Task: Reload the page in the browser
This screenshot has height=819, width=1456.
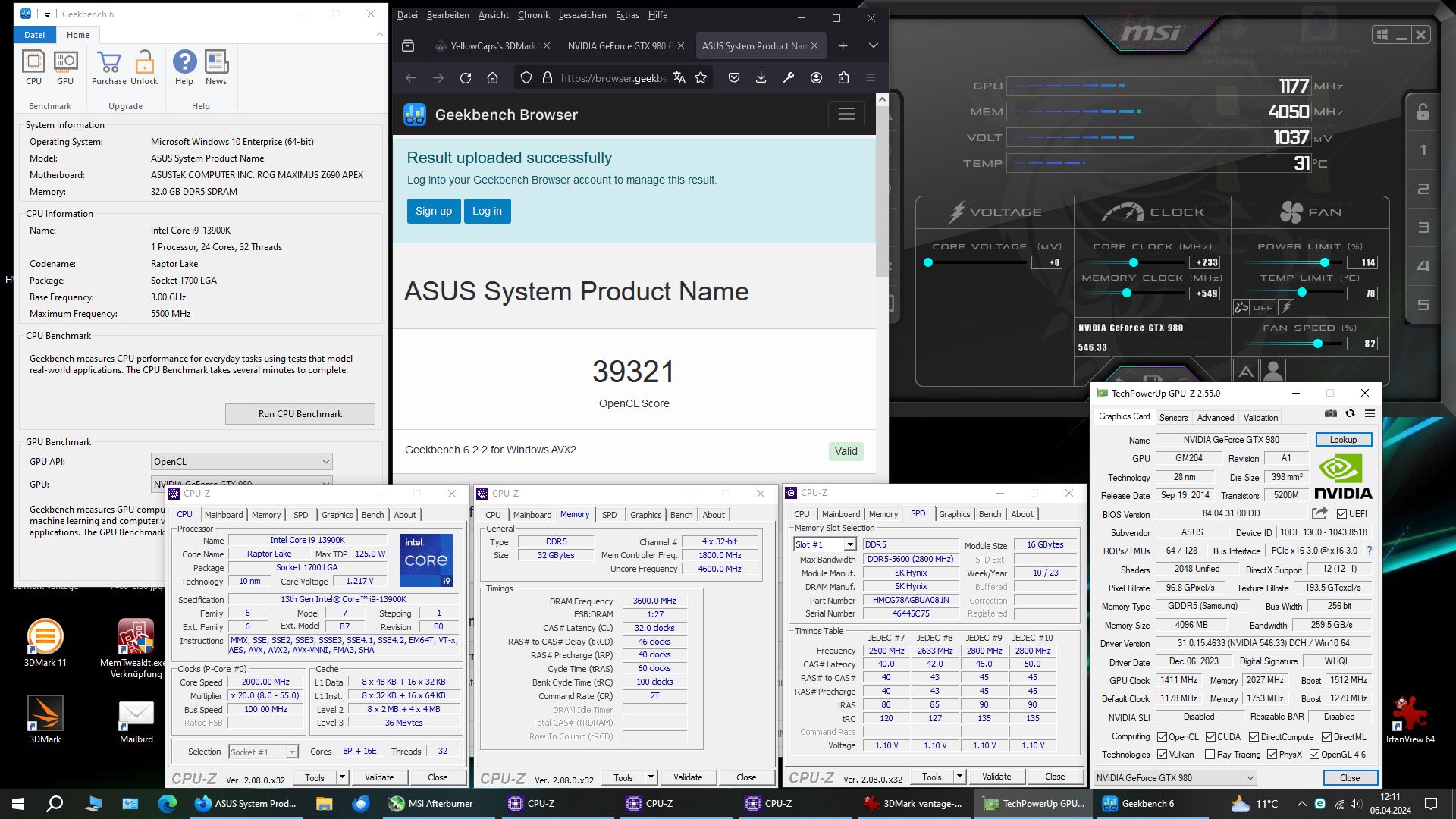Action: (466, 77)
